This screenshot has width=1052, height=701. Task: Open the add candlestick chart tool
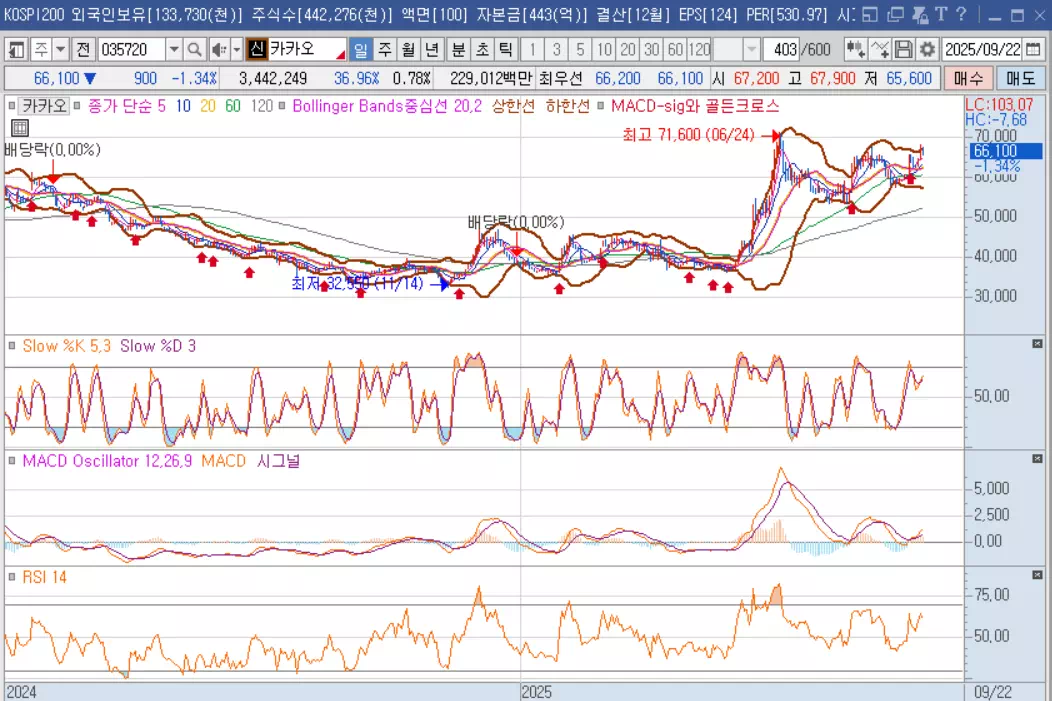855,50
